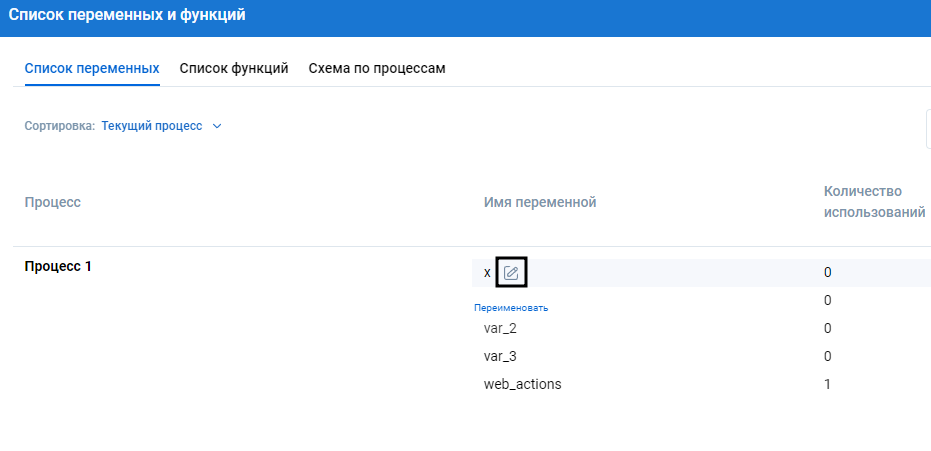Click the Процесс column header
Image resolution: width=931 pixels, height=451 pixels.
point(52,202)
